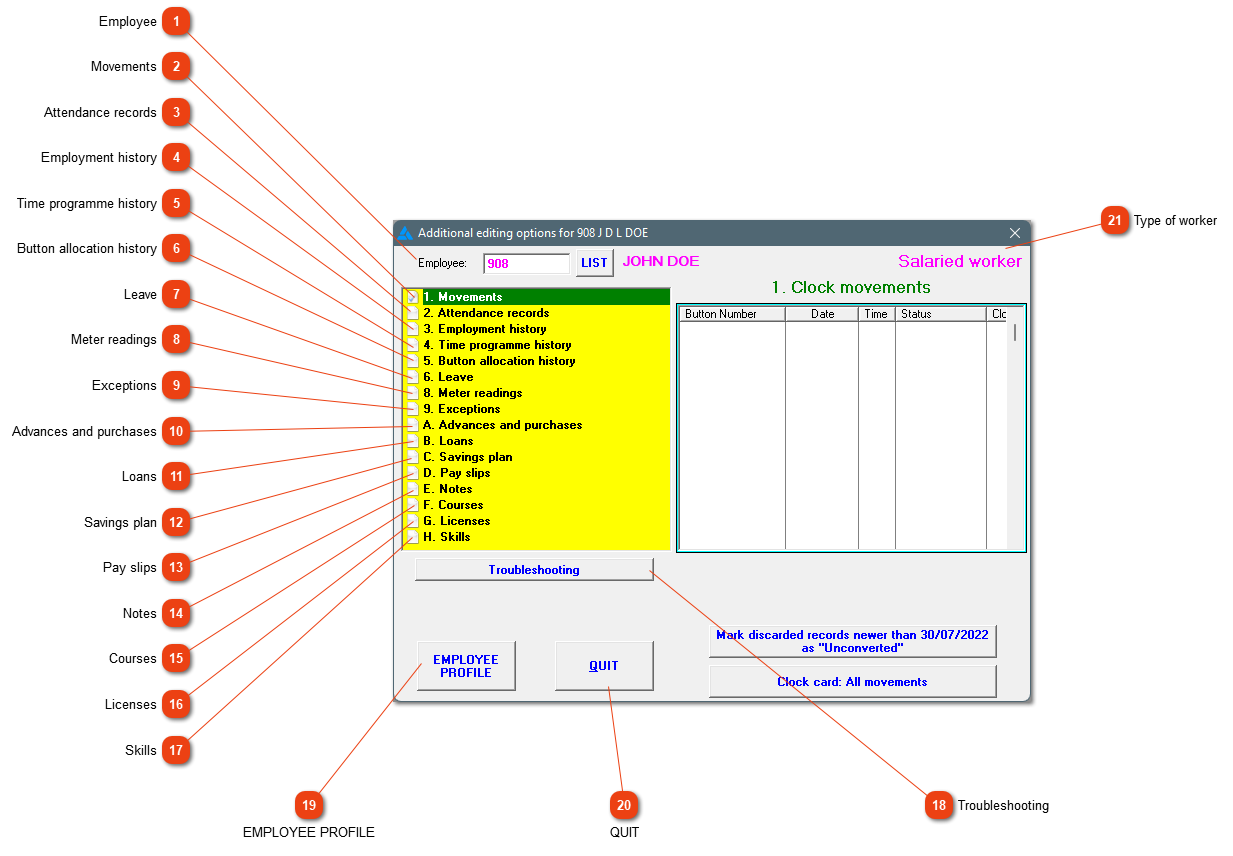This screenshot has width=1233, height=856.
Task: Click the 'Time' column header in the table
Action: [x=876, y=314]
